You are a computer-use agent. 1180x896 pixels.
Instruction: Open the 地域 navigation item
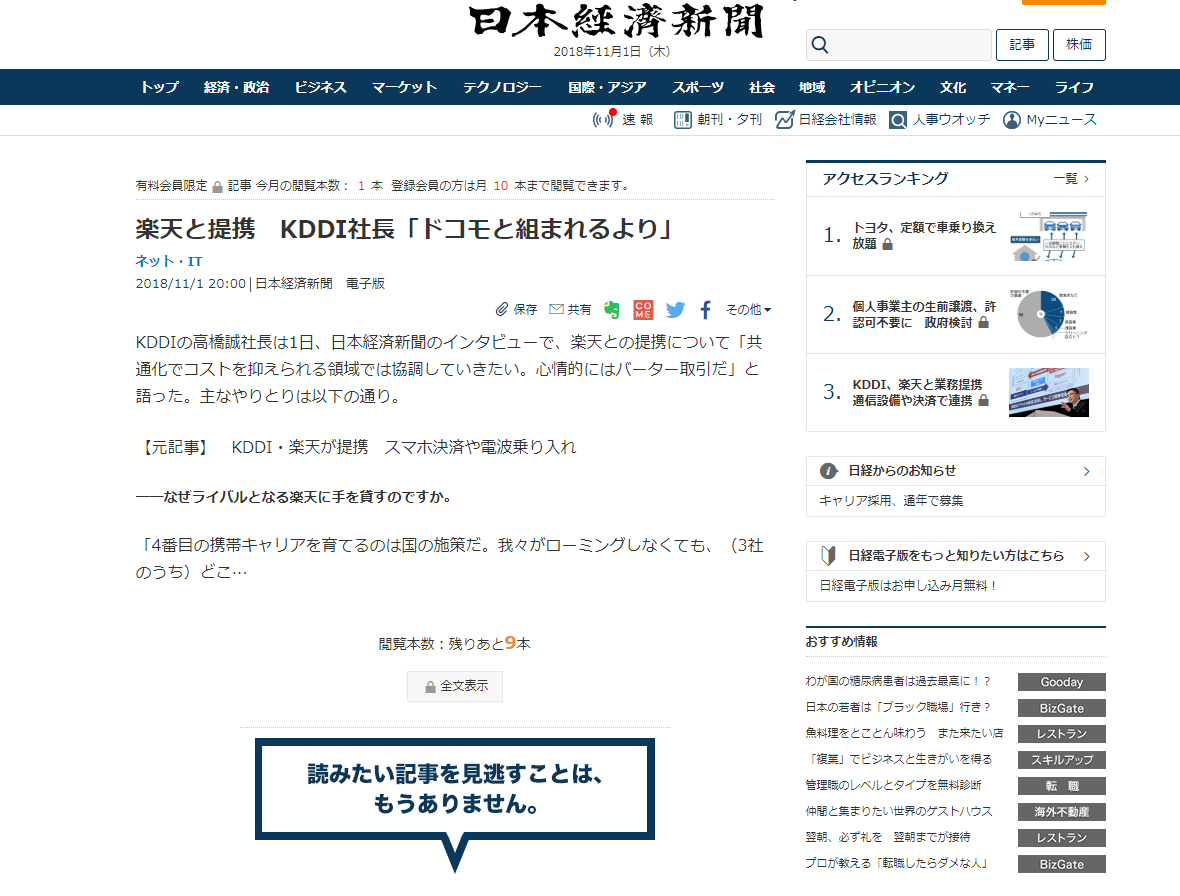click(x=812, y=87)
